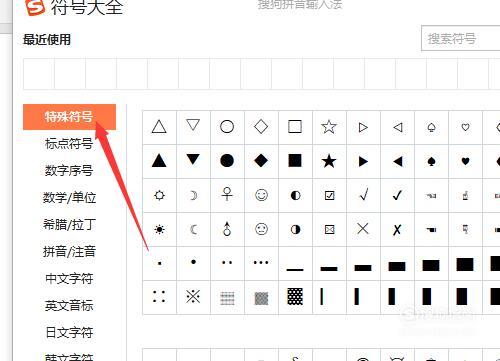500x361 pixels.
Task: Select the female sign symbol
Action: point(227,194)
